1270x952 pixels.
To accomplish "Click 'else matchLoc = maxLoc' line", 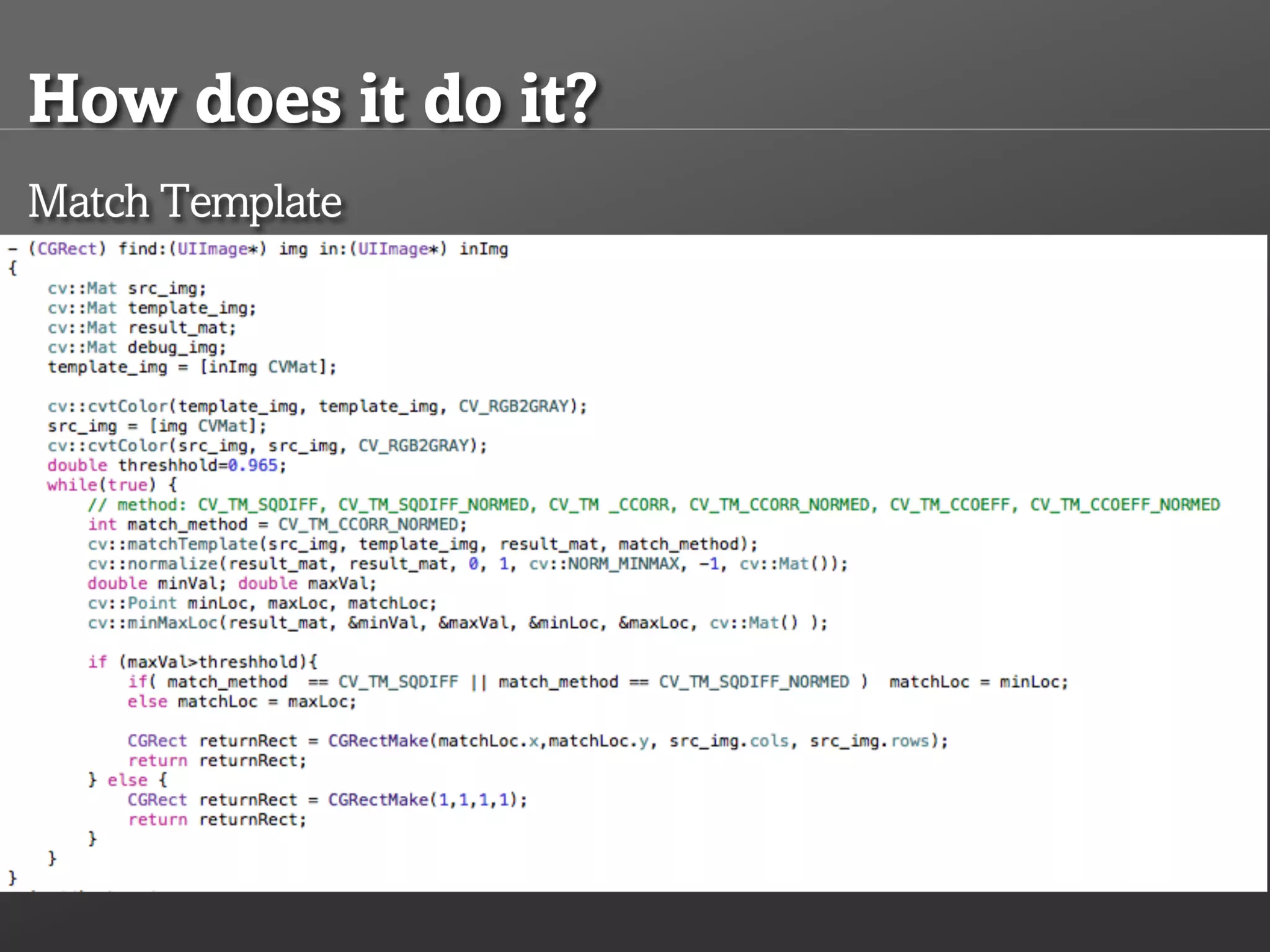I will pos(242,702).
